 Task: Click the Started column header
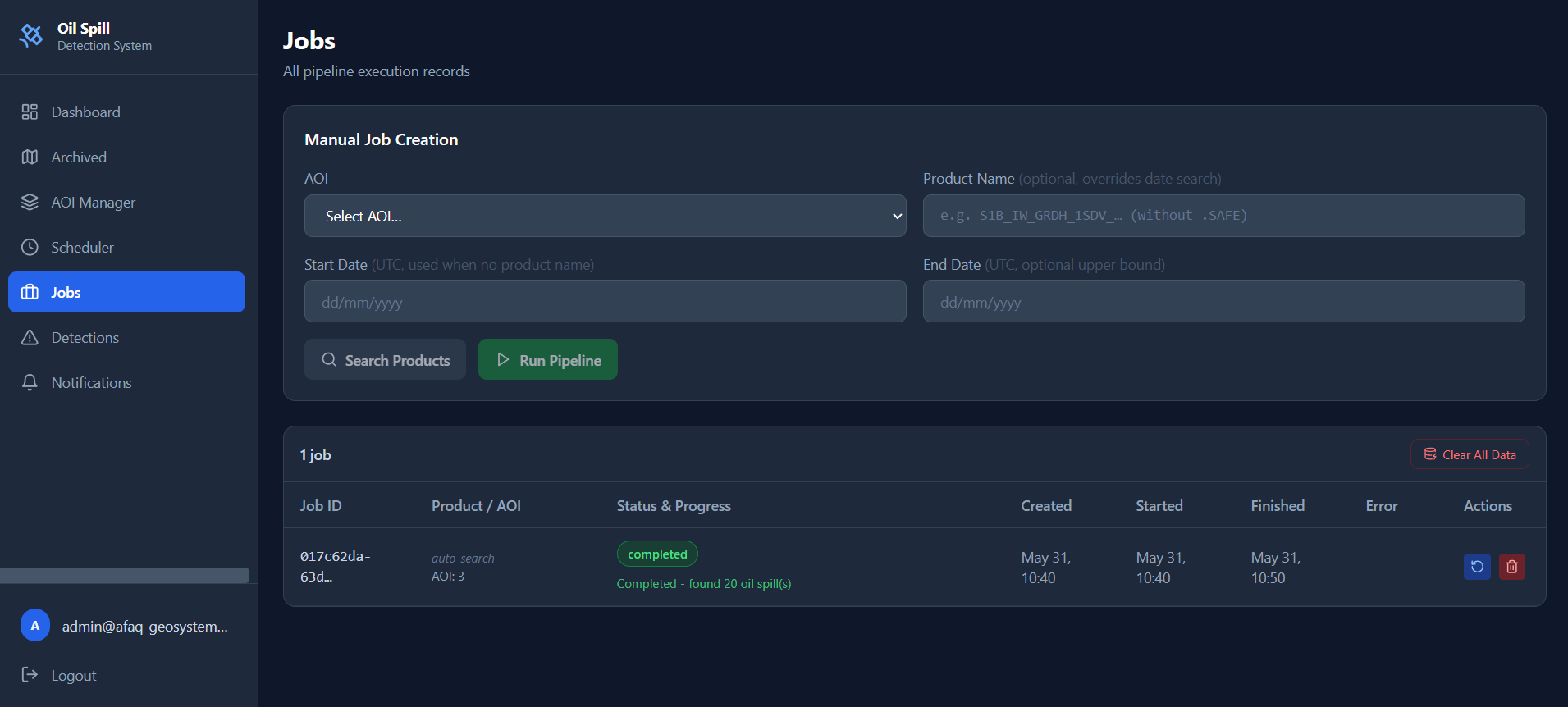coord(1159,506)
